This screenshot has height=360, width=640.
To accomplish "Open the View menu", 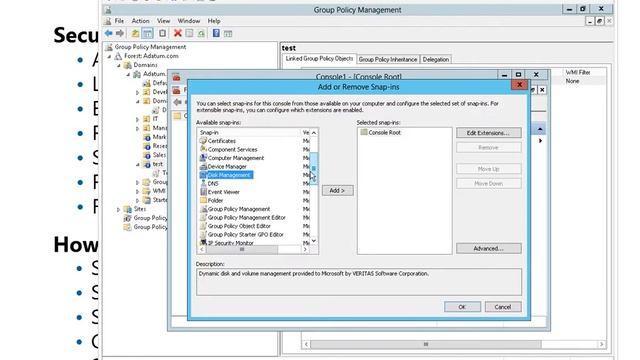I will coord(163,21).
